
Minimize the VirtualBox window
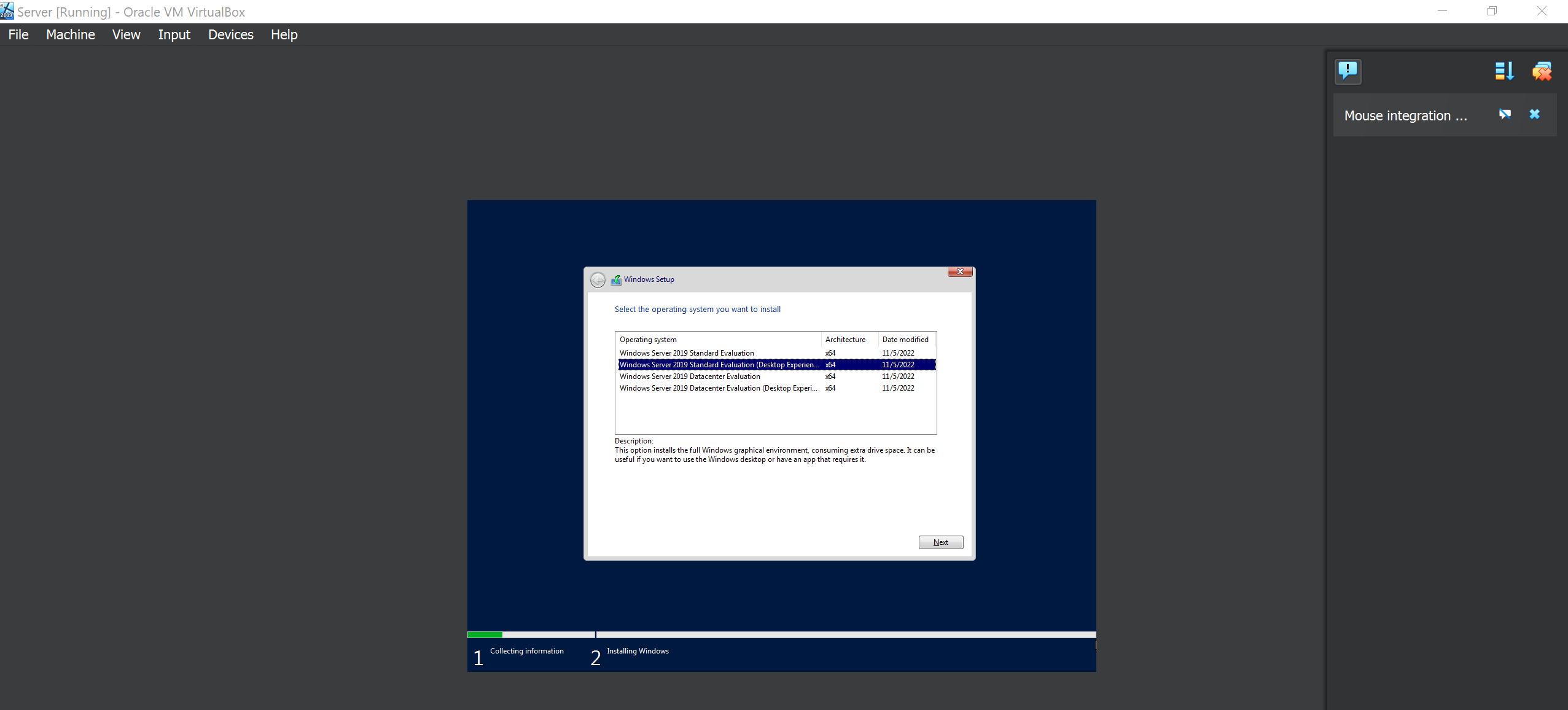pos(1443,11)
